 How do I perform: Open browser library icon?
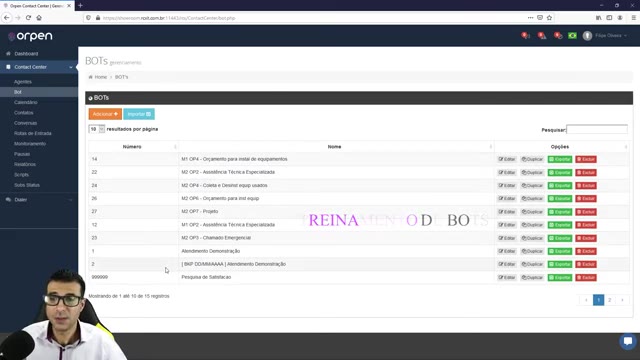598,18
